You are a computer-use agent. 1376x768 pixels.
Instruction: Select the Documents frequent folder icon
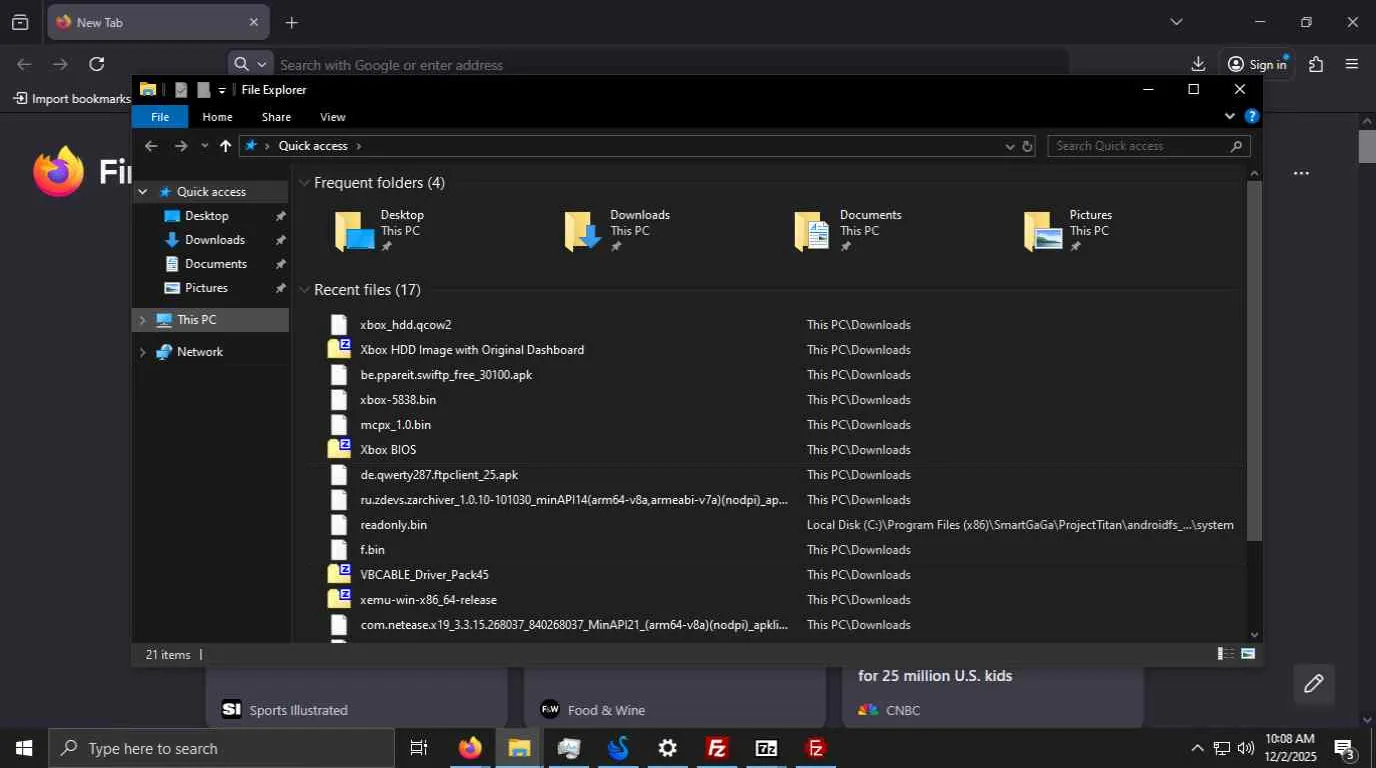812,231
